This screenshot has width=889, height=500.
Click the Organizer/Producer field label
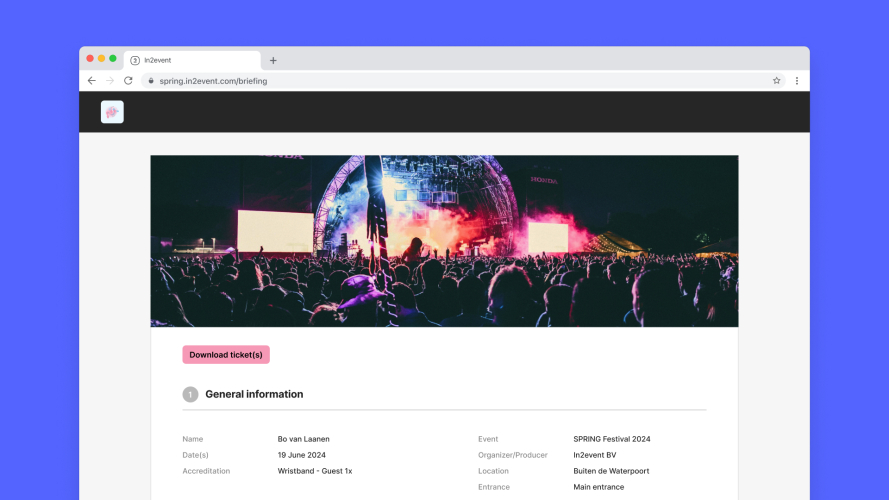coord(513,455)
